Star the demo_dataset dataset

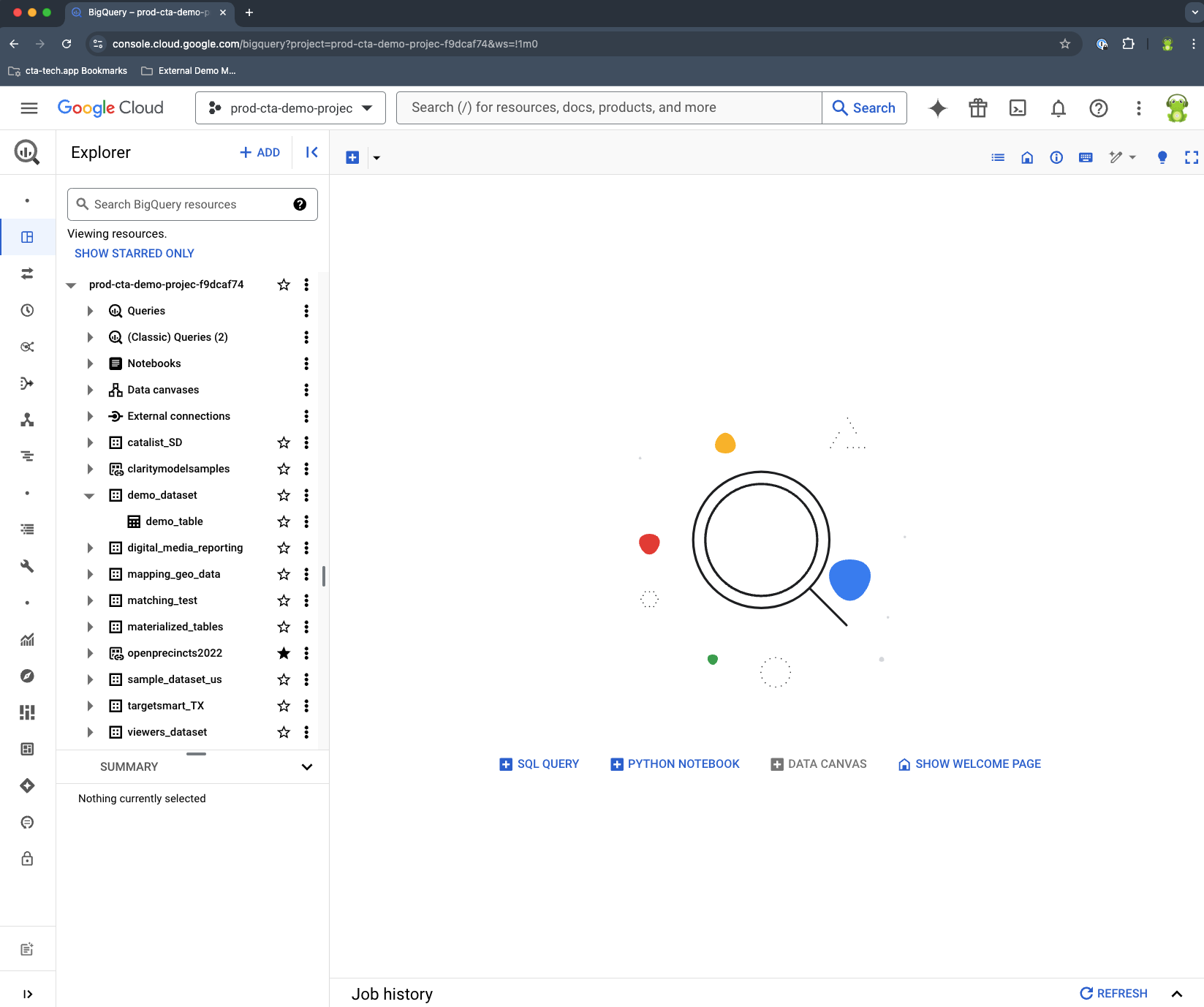(x=284, y=495)
